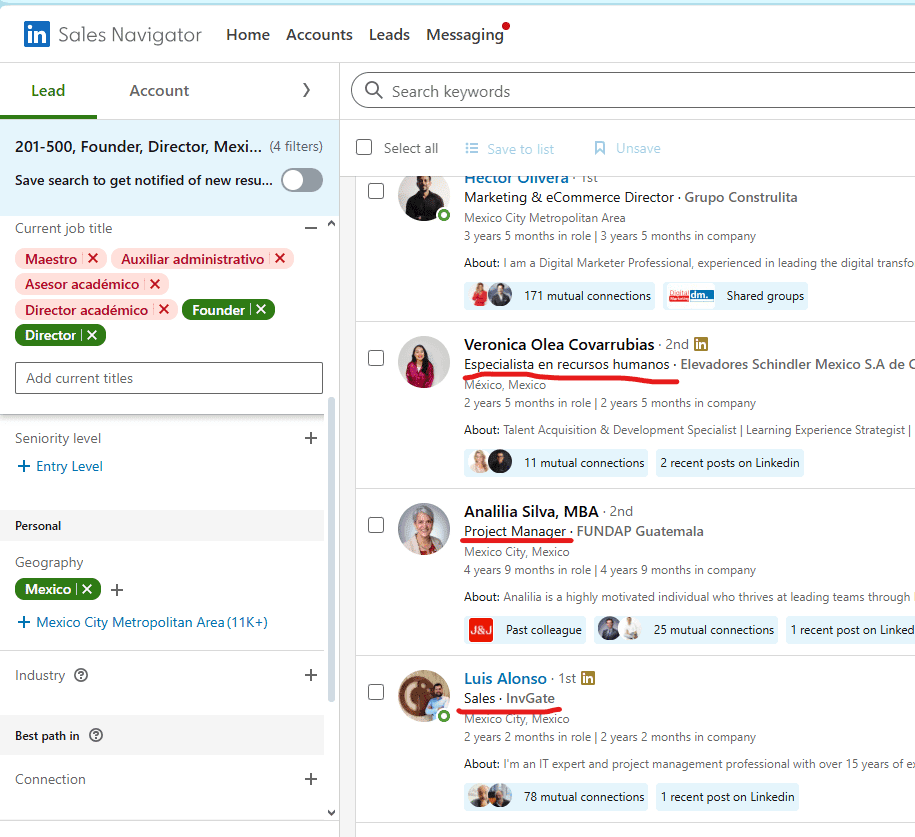Open Veronica Olea Covarrubias's name link
This screenshot has width=915, height=837.
tap(559, 344)
